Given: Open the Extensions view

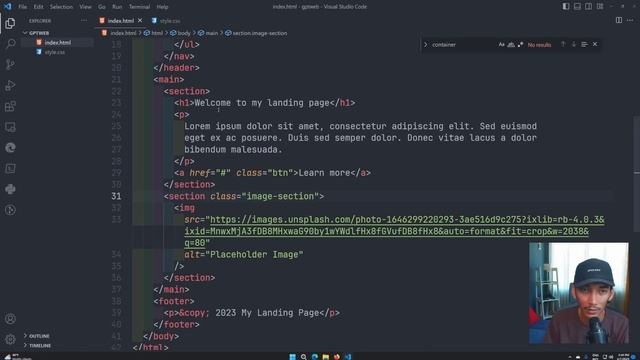Looking at the screenshot, I should pyautogui.click(x=10, y=106).
